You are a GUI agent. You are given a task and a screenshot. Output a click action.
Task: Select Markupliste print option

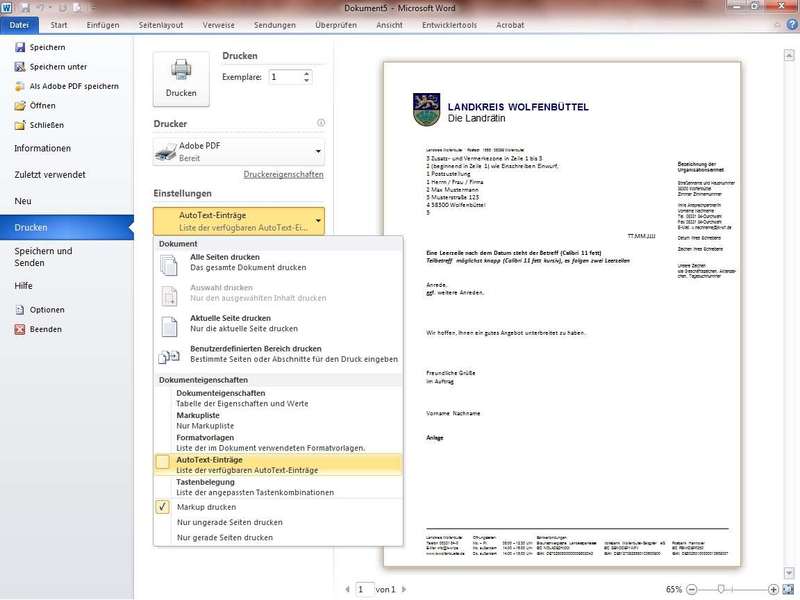pyautogui.click(x=278, y=420)
